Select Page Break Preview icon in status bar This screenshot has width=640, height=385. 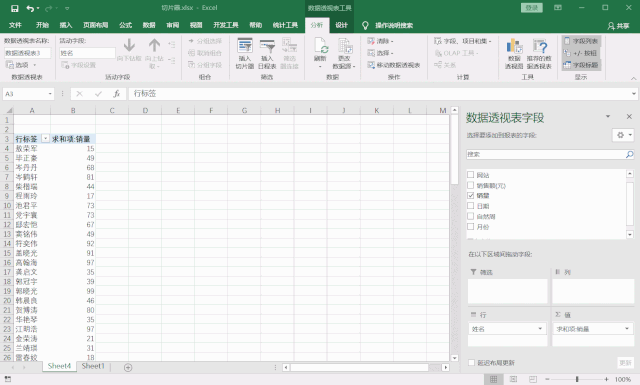[533, 379]
